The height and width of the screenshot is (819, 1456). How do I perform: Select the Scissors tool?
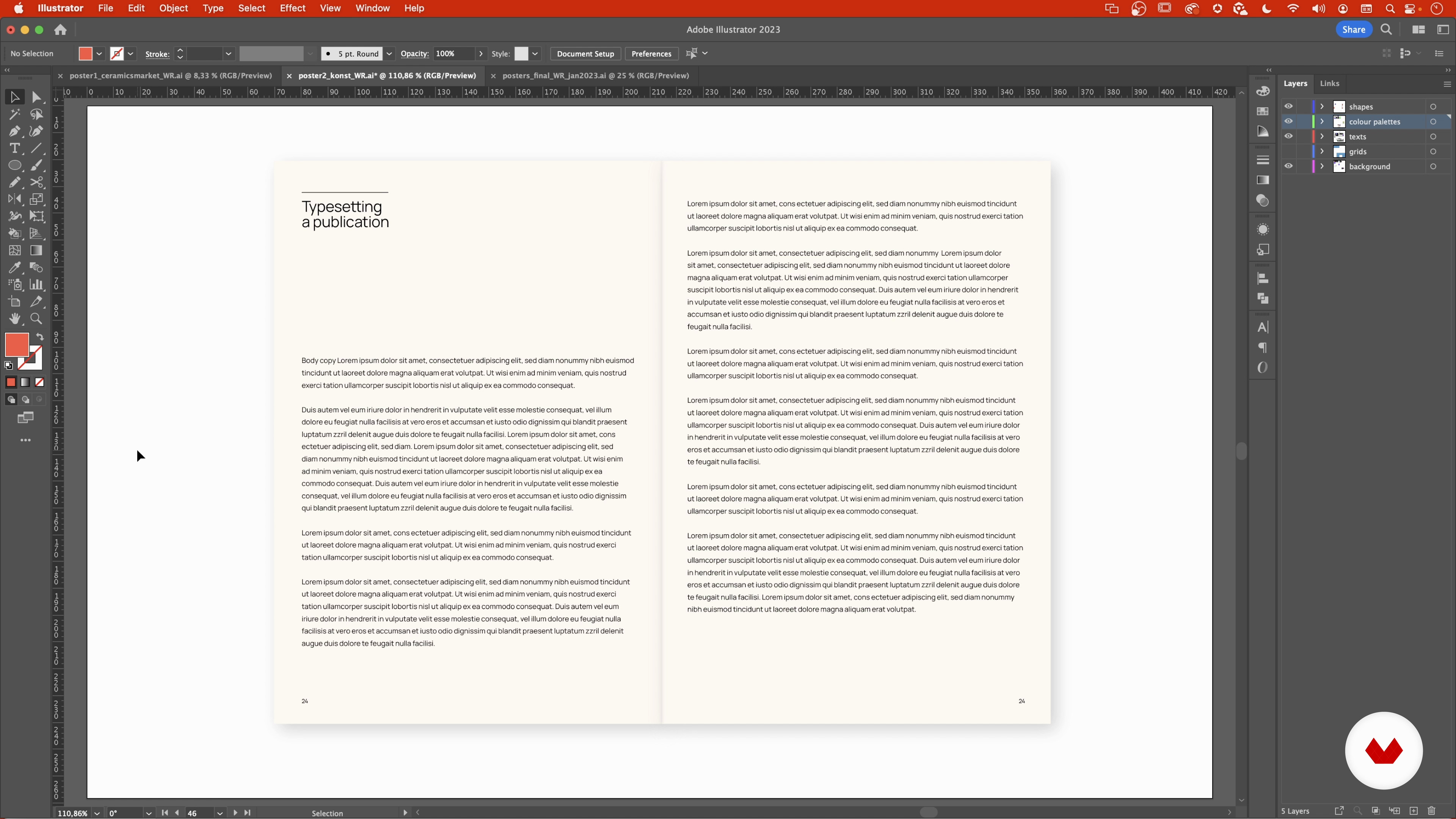click(x=37, y=182)
